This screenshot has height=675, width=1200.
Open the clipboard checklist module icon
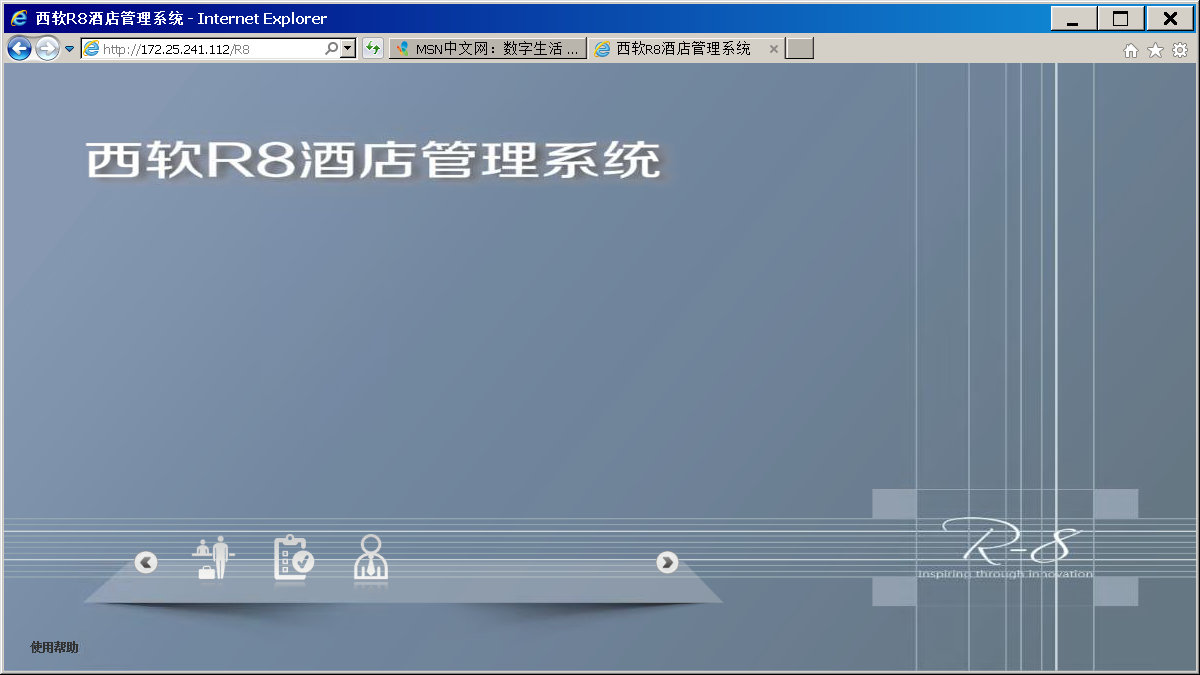pos(293,558)
